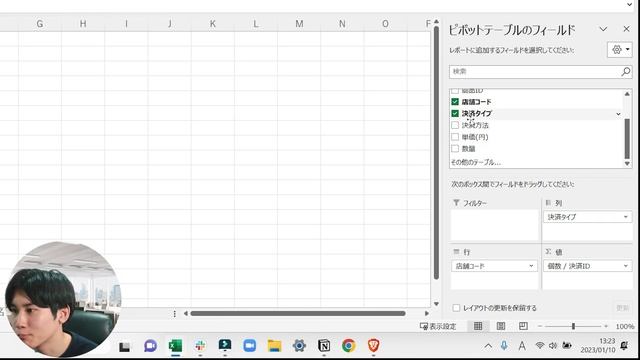Open Brave browser from the taskbar
640x360 pixels.
[x=373, y=346]
